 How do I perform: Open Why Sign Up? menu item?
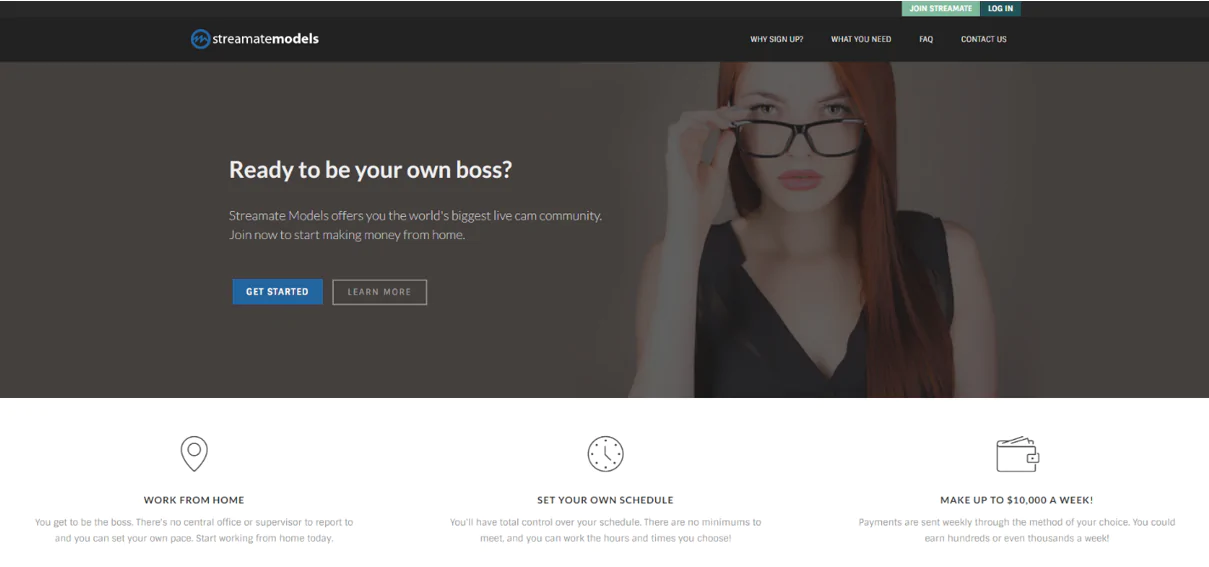(777, 40)
